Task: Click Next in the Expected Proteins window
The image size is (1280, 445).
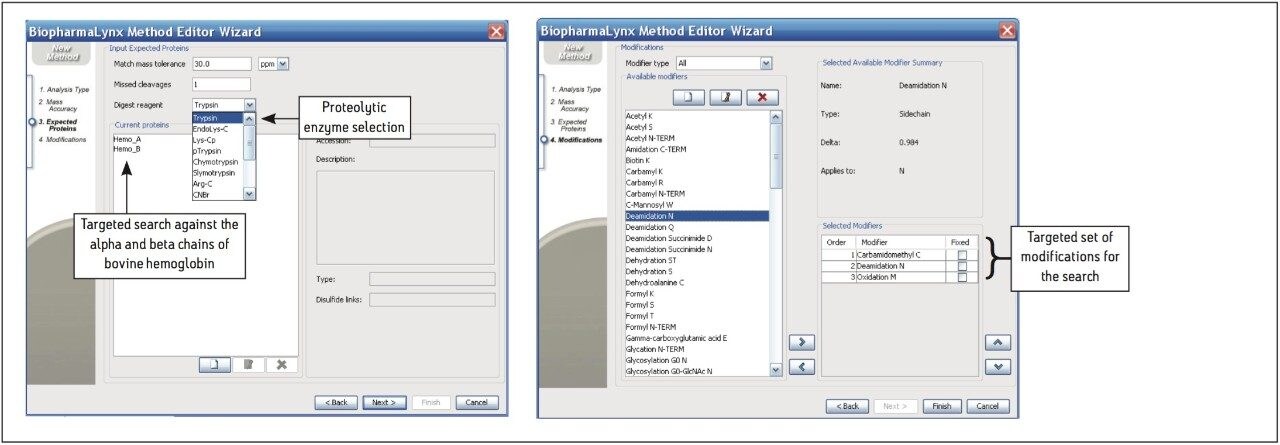Action: [384, 402]
